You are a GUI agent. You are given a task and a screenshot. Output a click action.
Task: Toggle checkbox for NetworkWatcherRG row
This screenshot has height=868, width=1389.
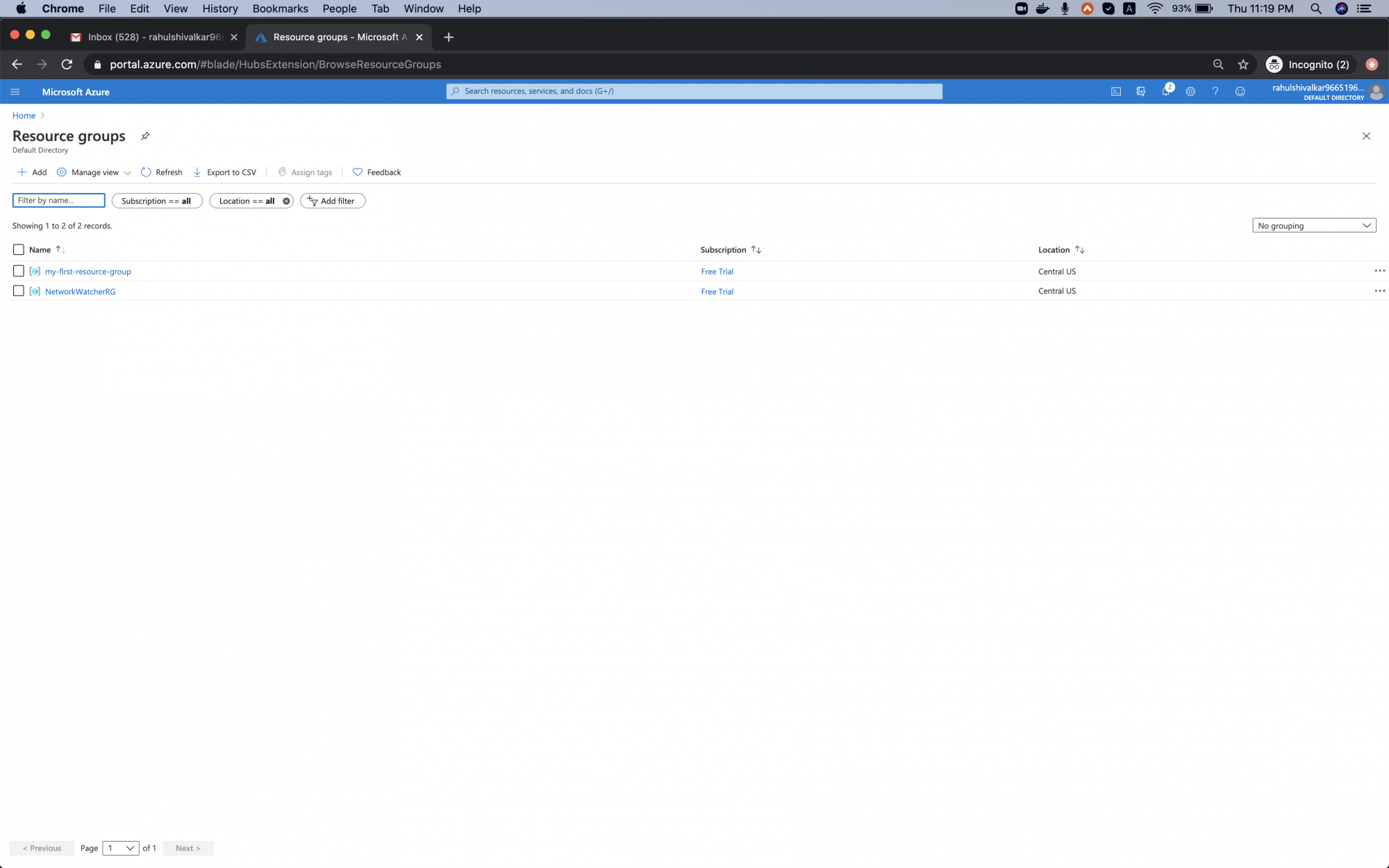click(18, 290)
